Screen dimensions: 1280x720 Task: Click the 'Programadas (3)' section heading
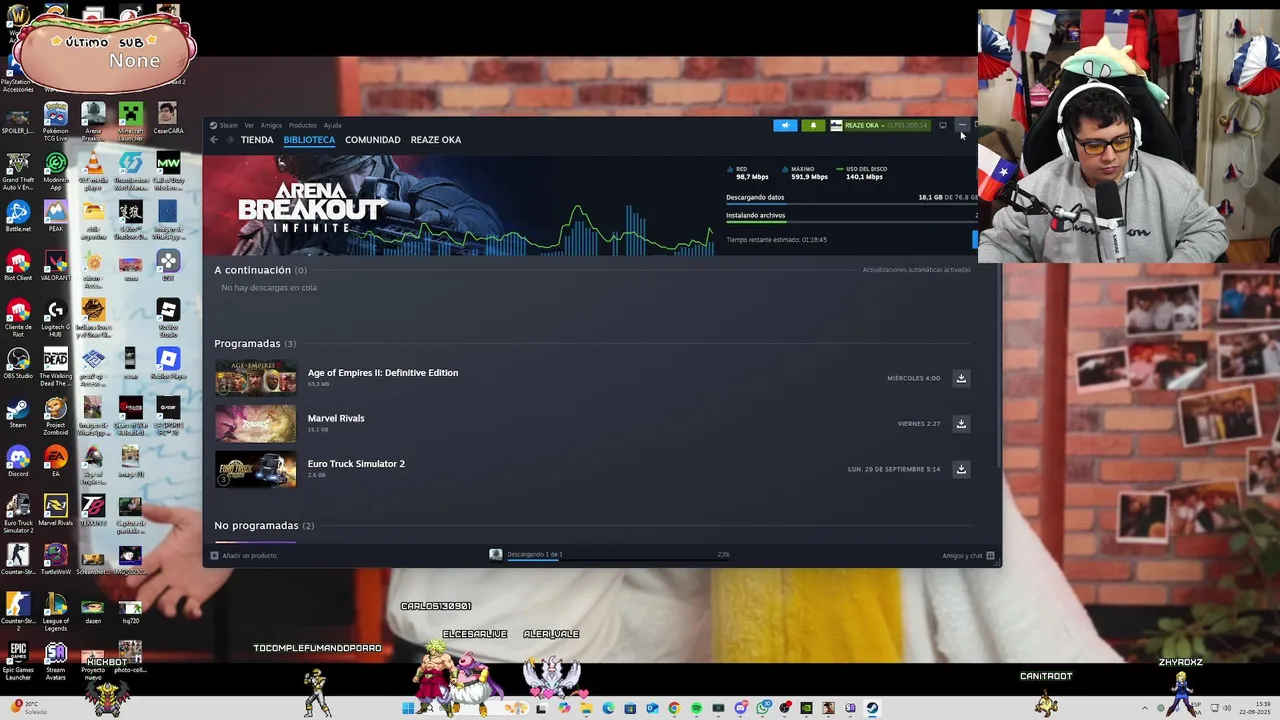pos(255,344)
